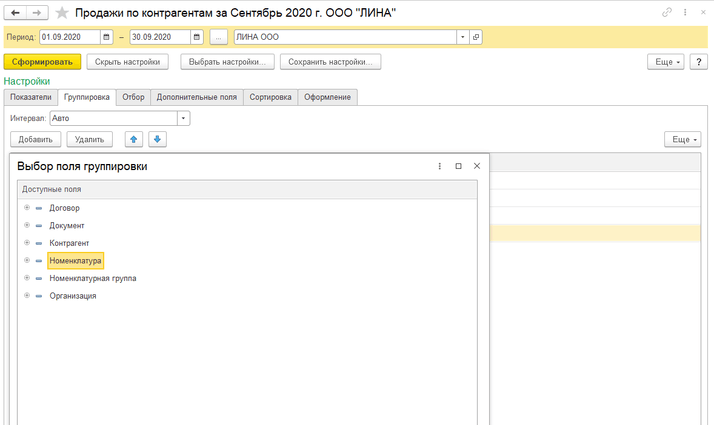Move grouping field down with arrow

pyautogui.click(x=157, y=139)
